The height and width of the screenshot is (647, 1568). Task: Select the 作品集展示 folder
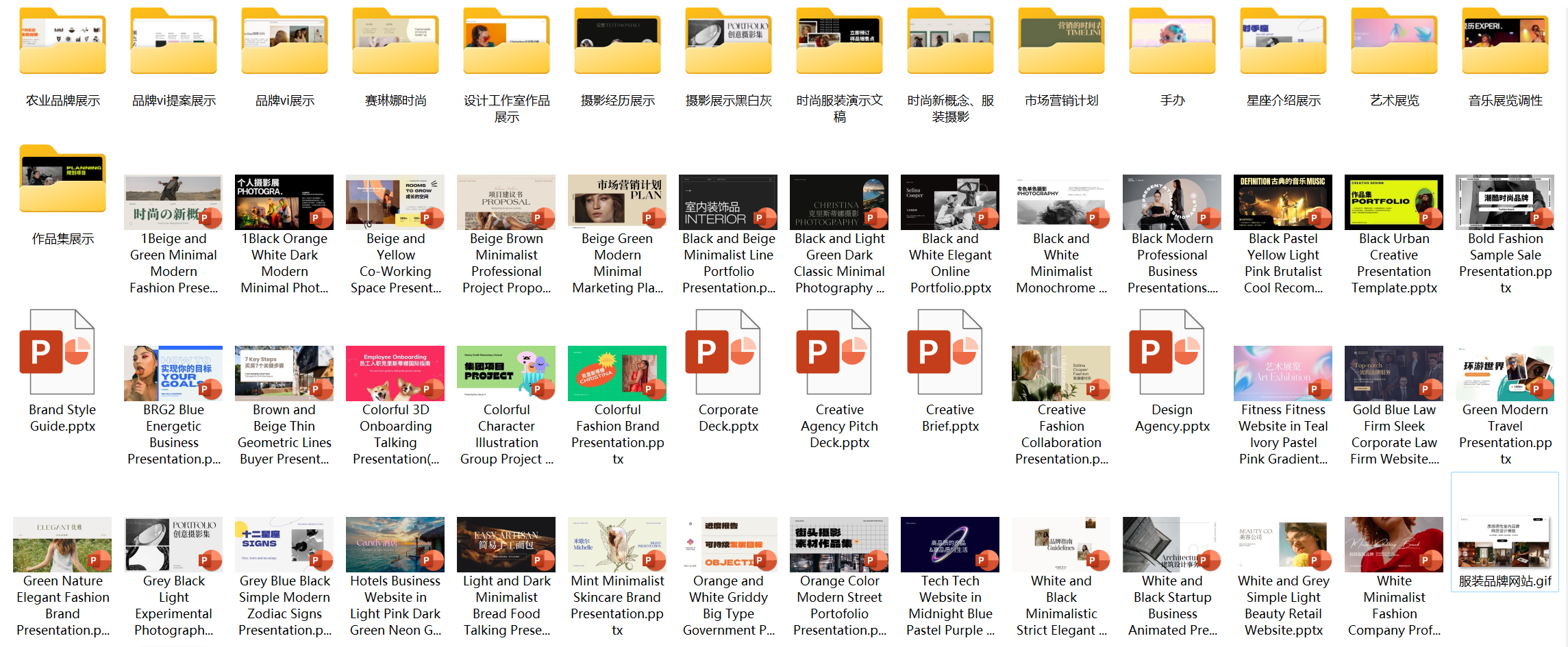pos(62,180)
